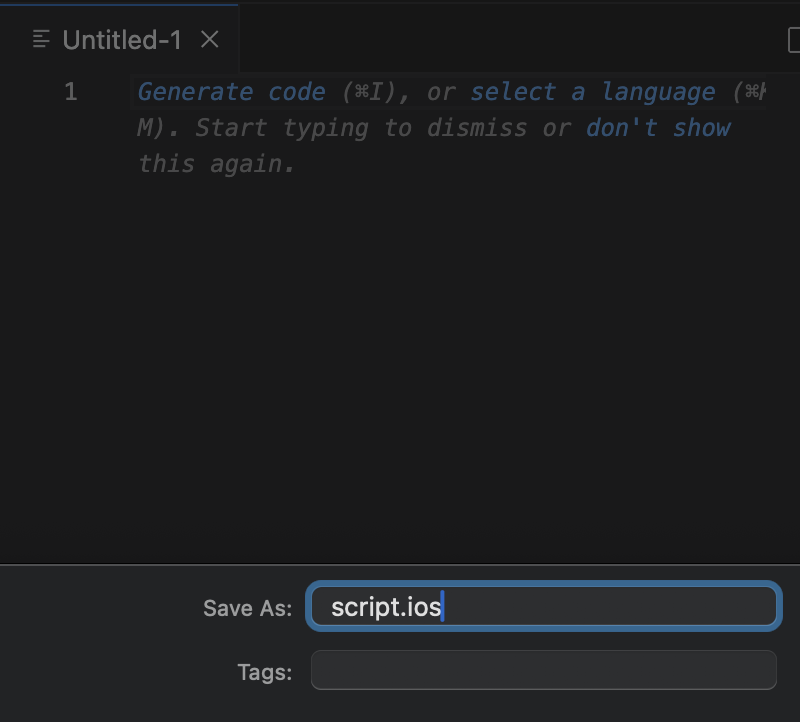This screenshot has height=722, width=800.
Task: Click the Tags label
Action: coord(264,672)
